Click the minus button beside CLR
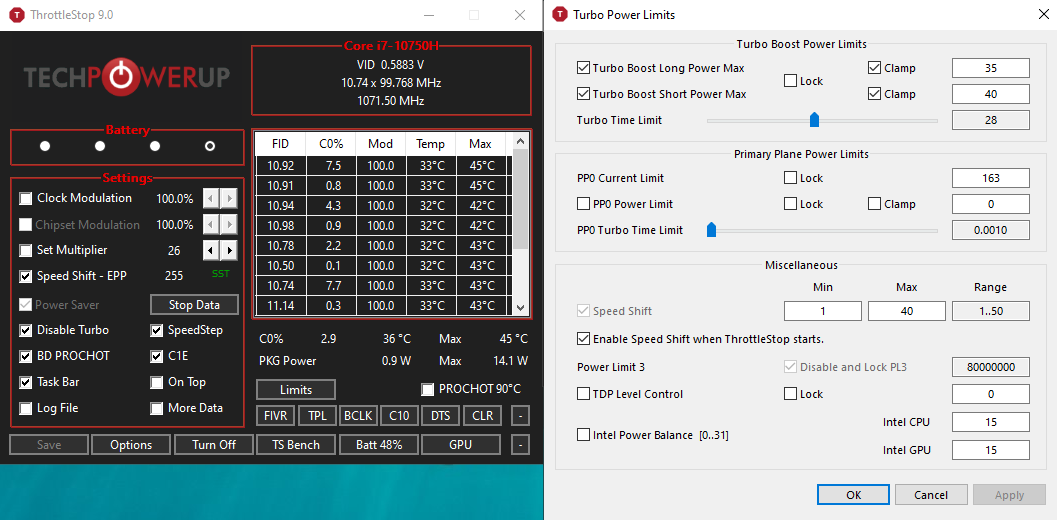The width and height of the screenshot is (1057, 520). pyautogui.click(x=520, y=416)
